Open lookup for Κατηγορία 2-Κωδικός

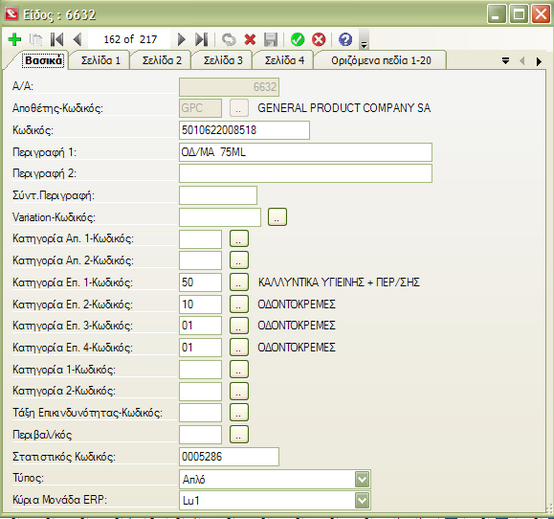[x=239, y=391]
